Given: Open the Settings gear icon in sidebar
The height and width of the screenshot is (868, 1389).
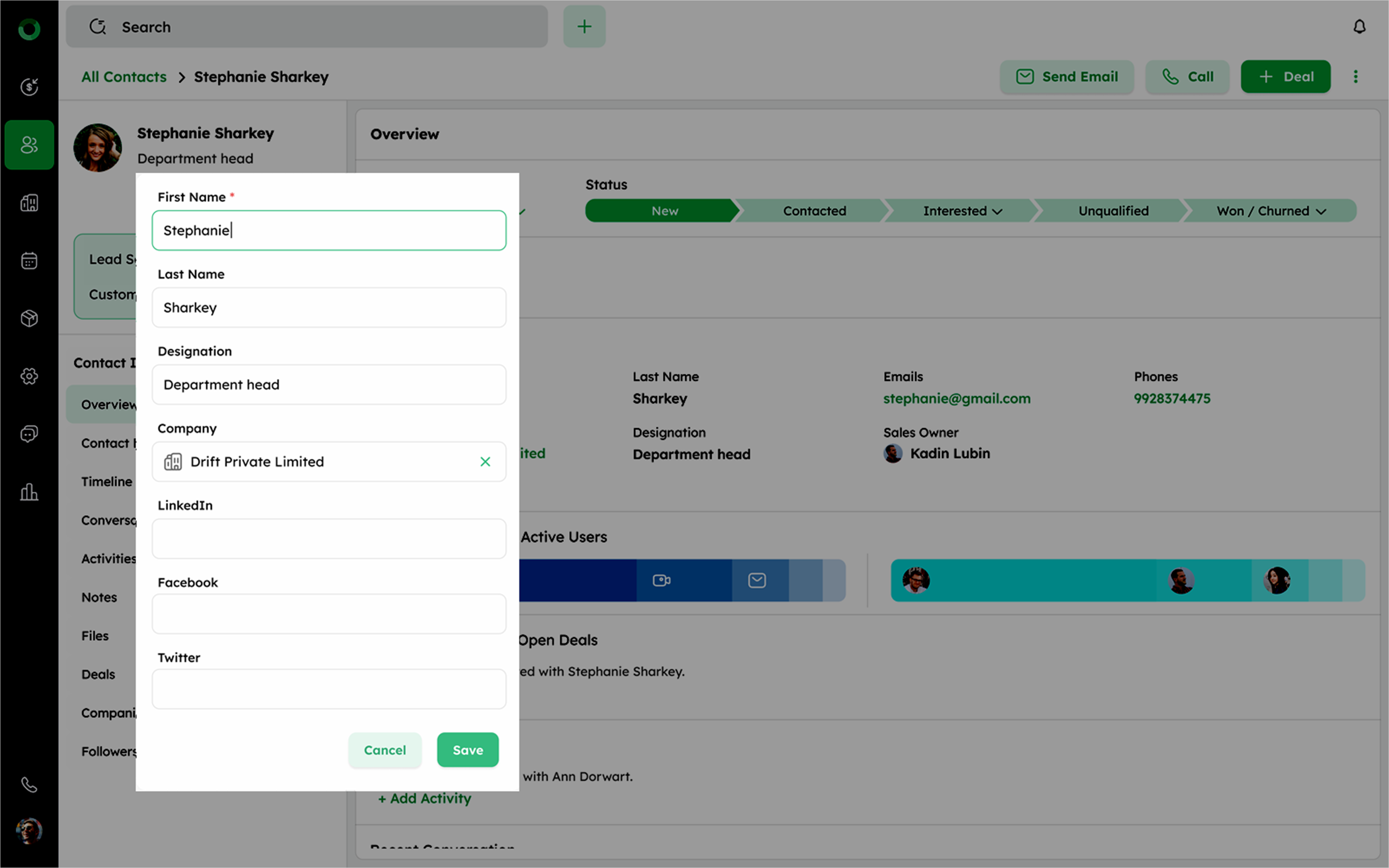Looking at the screenshot, I should point(29,376).
